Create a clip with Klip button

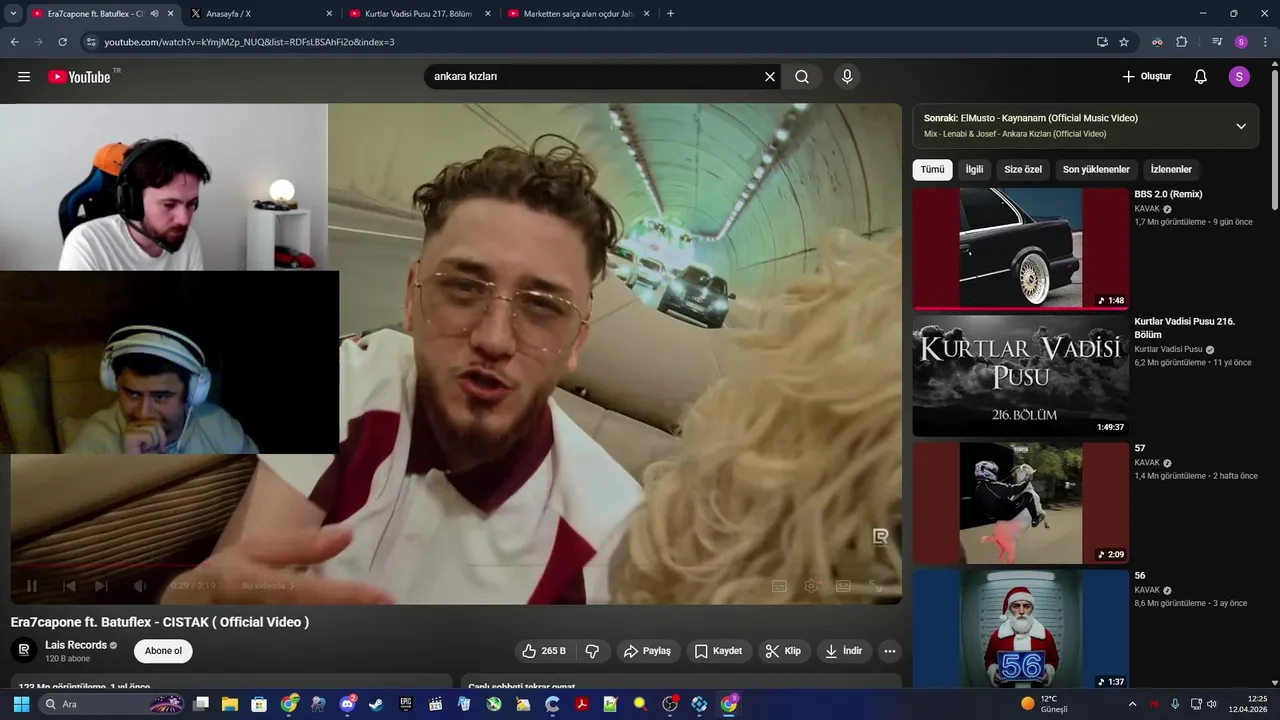pos(783,651)
